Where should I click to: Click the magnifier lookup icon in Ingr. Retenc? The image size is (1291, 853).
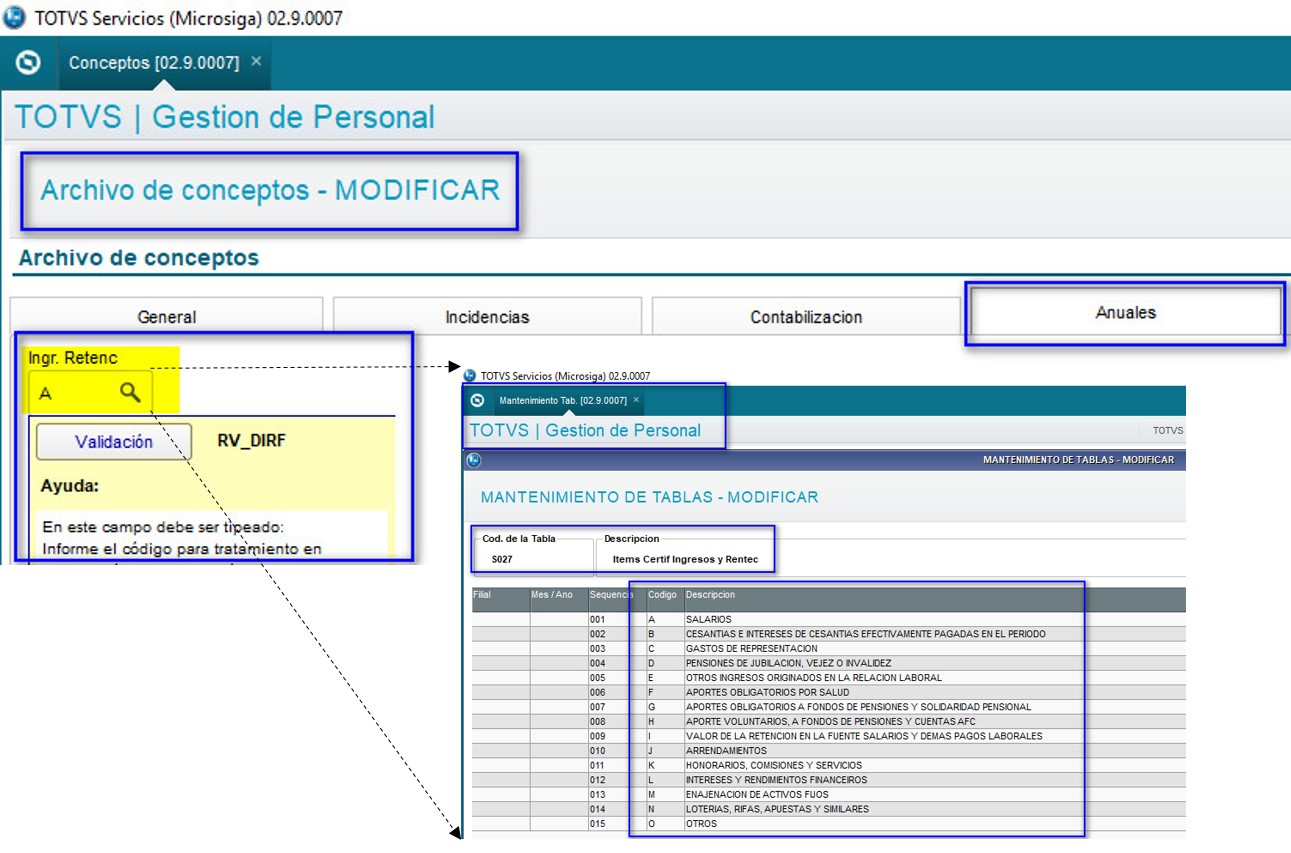(130, 392)
